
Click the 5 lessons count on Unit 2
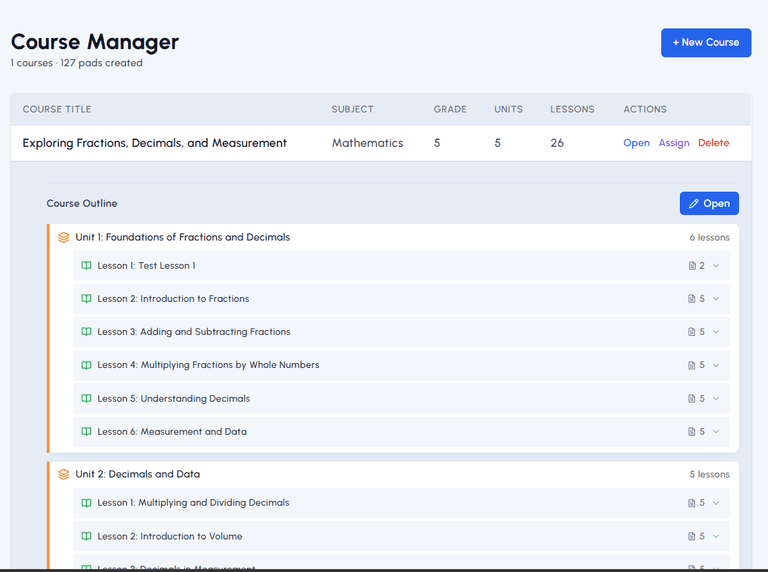coord(709,475)
